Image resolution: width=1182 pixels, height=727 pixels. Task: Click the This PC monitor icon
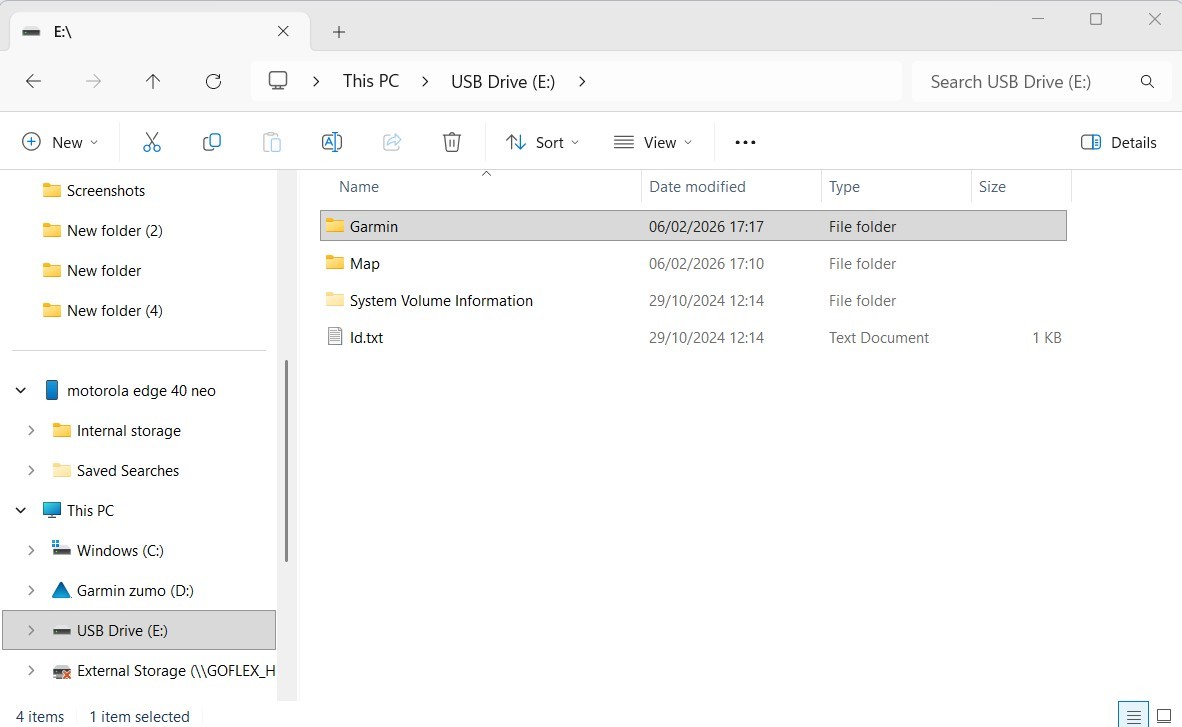[51, 511]
